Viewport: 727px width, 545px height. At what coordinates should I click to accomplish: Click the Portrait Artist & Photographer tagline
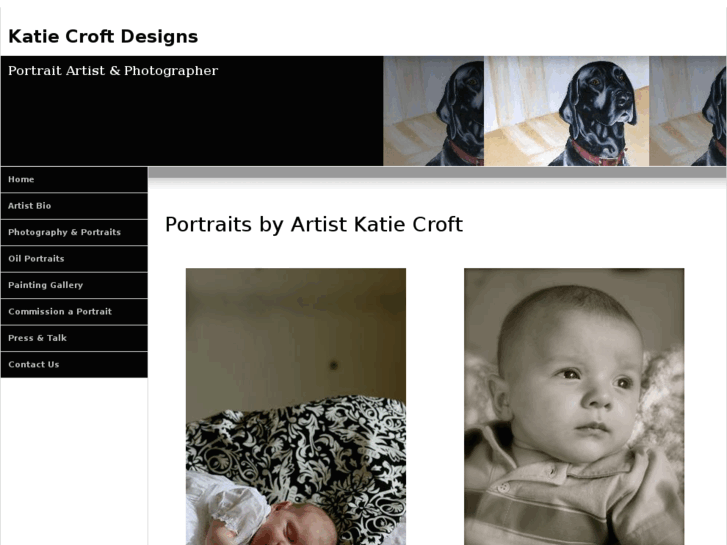[x=113, y=71]
